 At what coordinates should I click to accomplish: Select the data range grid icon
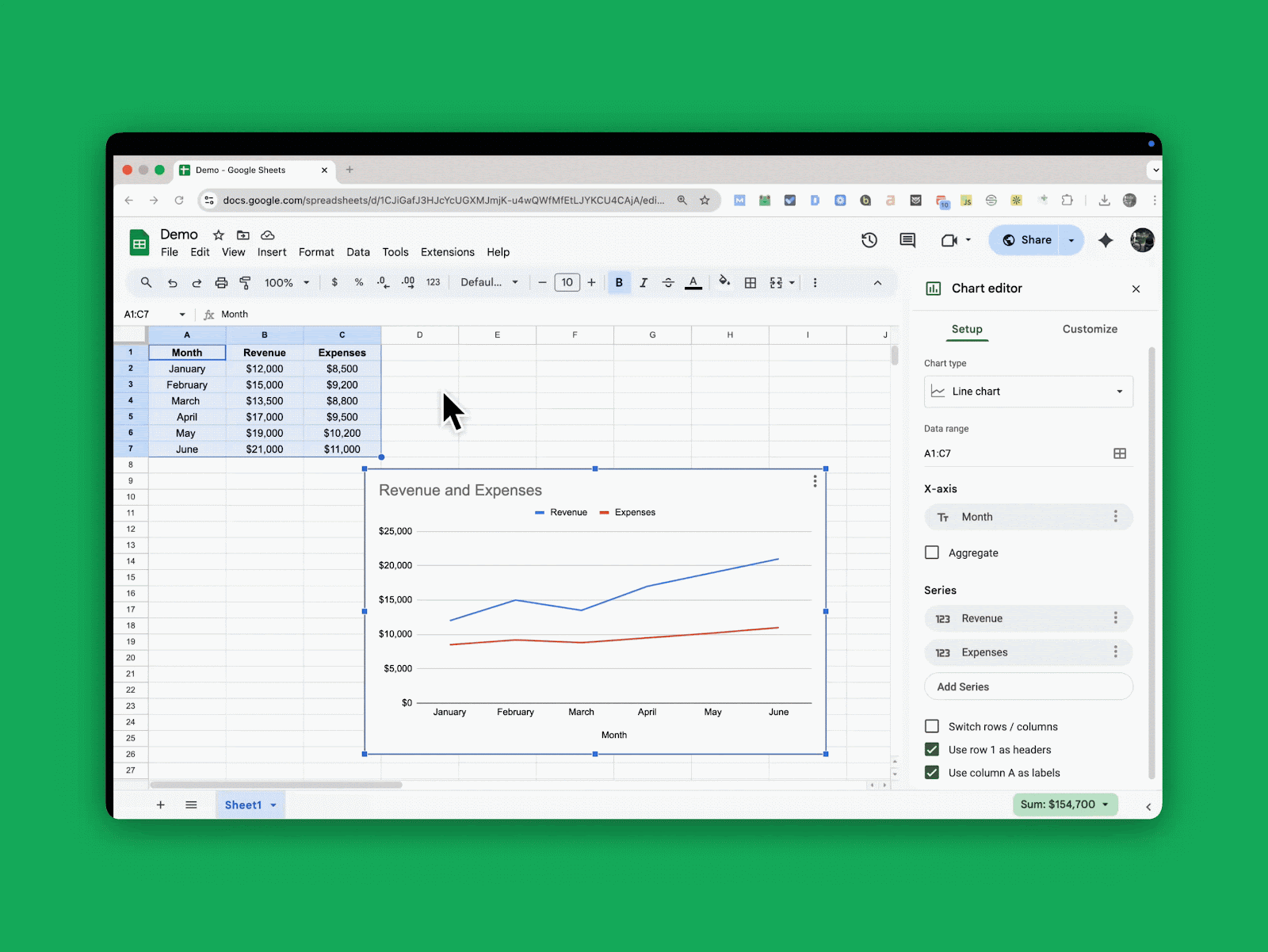(1120, 453)
